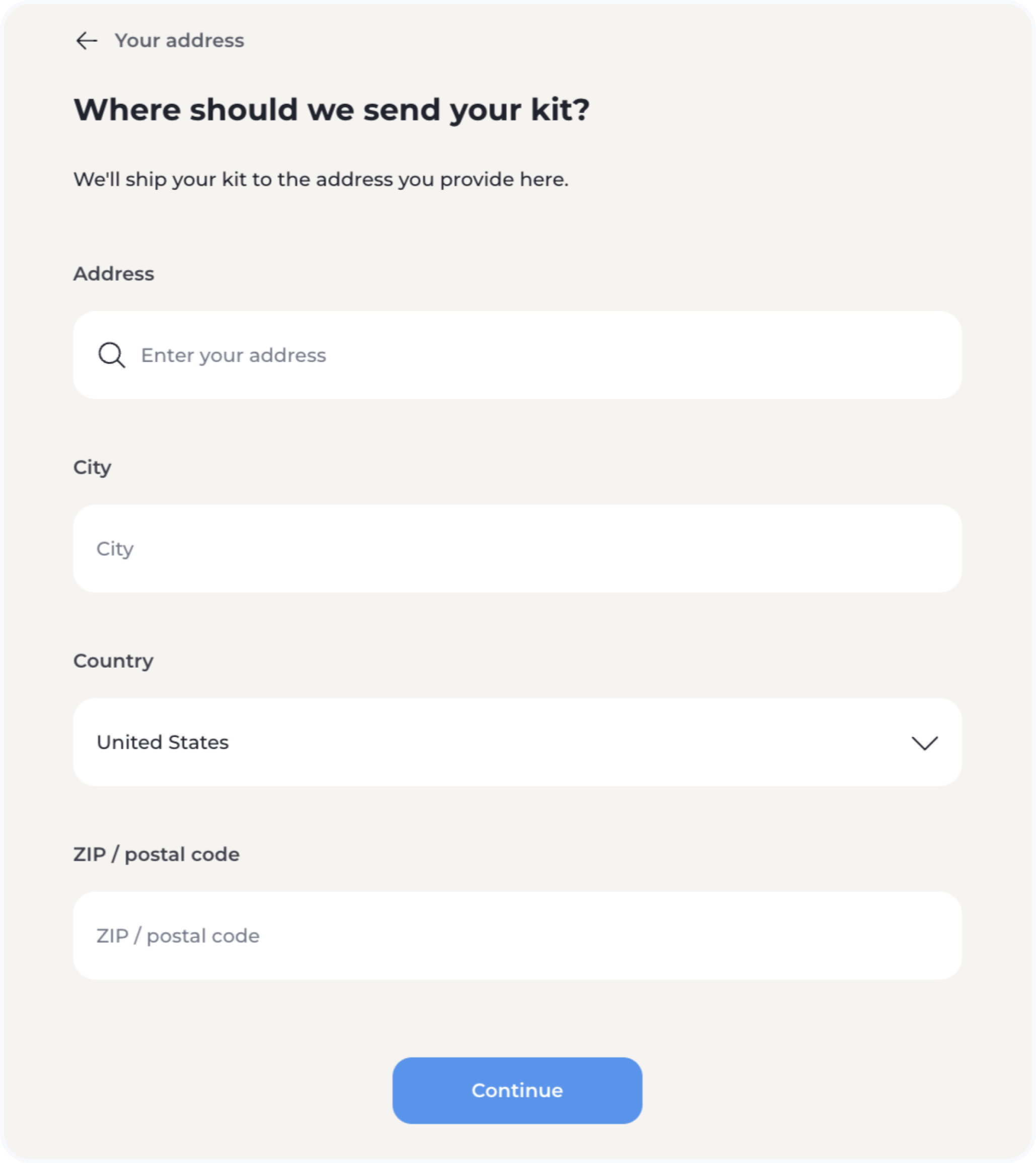Viewport: 1036px width, 1163px height.
Task: Click the Country field label
Action: (x=113, y=661)
